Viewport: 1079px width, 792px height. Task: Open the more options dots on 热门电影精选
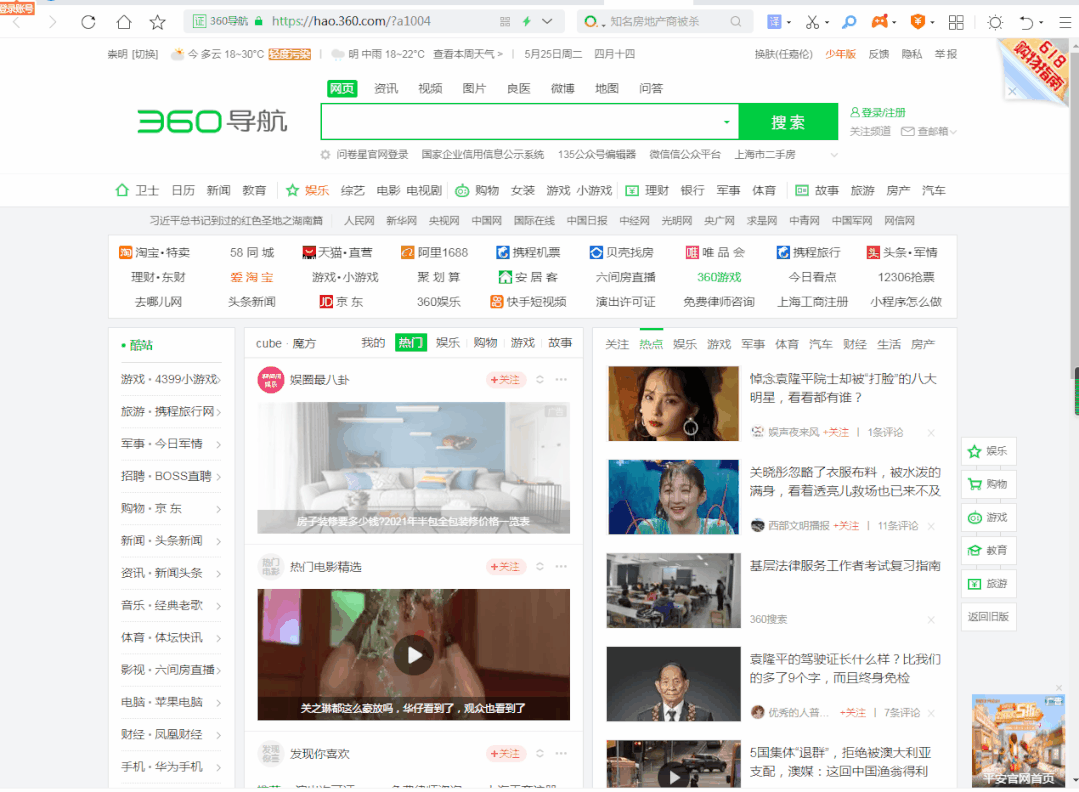[562, 566]
